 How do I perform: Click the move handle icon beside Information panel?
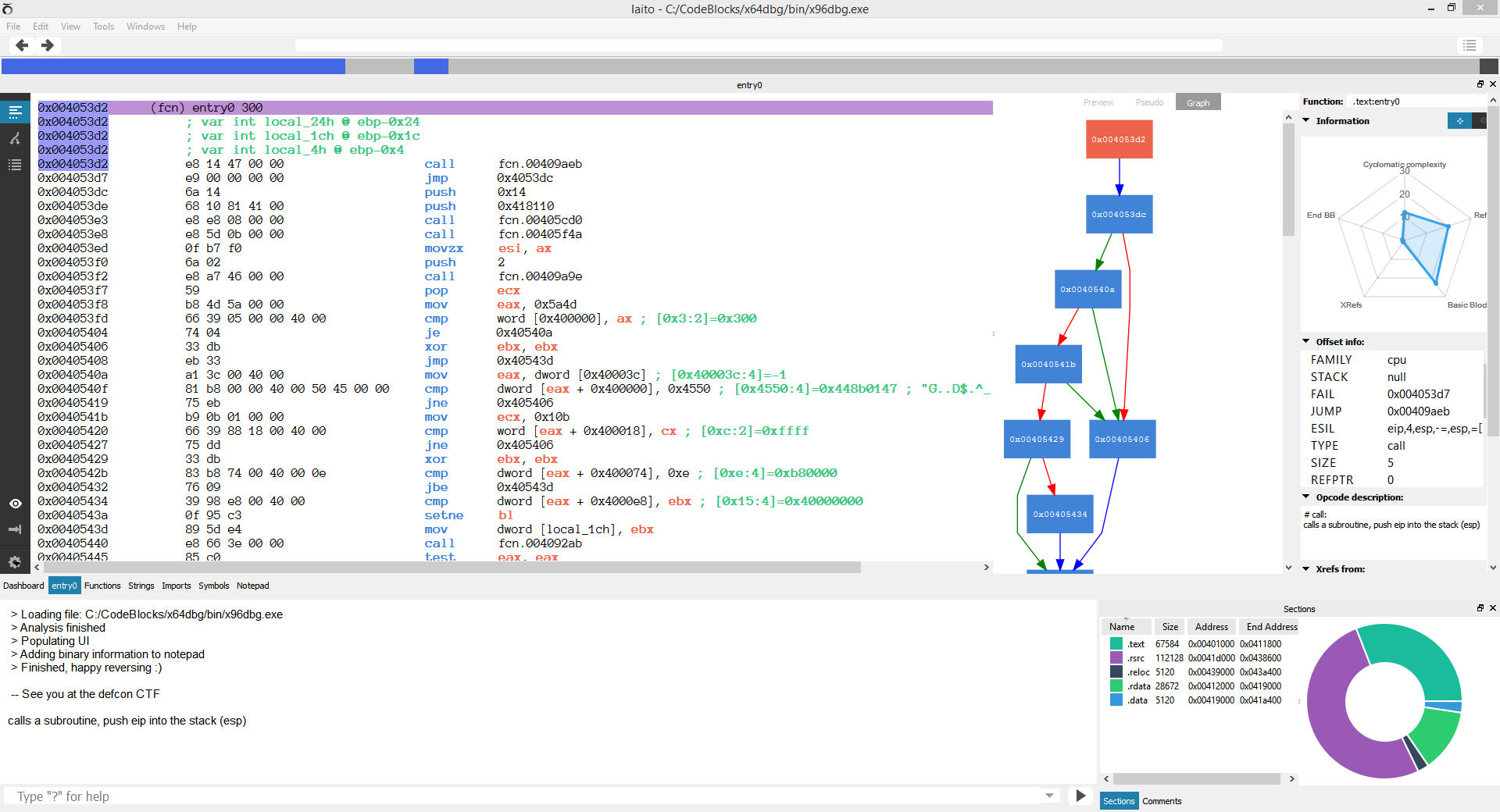1459,121
